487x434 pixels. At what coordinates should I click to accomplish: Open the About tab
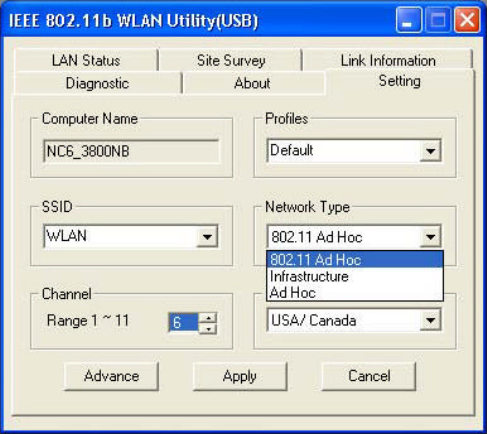point(252,83)
